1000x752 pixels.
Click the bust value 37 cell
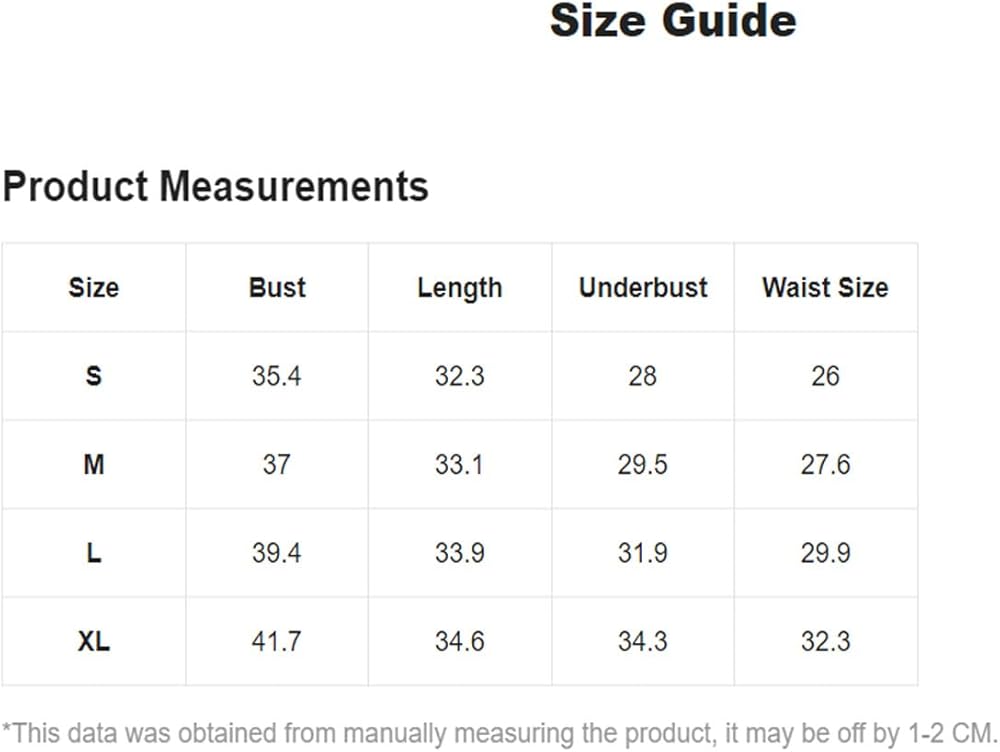pos(277,465)
